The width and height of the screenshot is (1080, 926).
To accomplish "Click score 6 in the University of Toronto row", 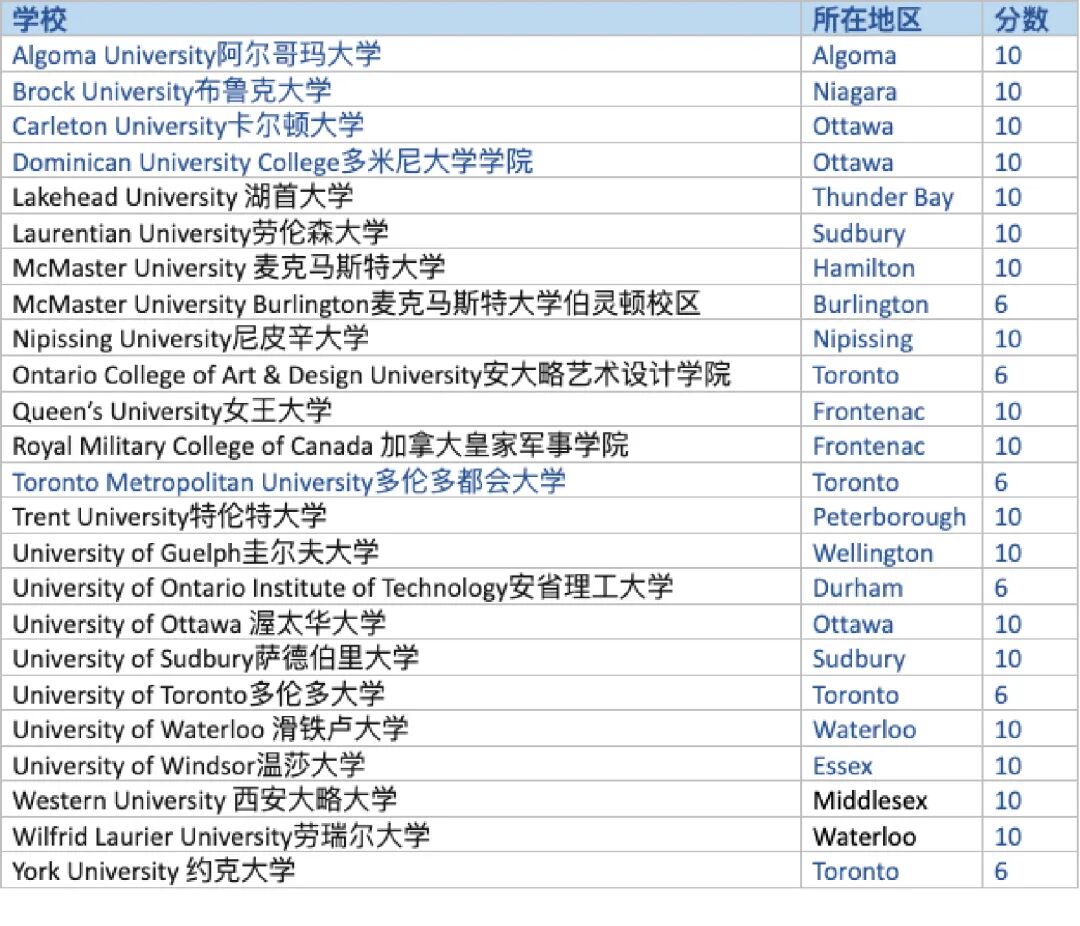I will pyautogui.click(x=1001, y=694).
